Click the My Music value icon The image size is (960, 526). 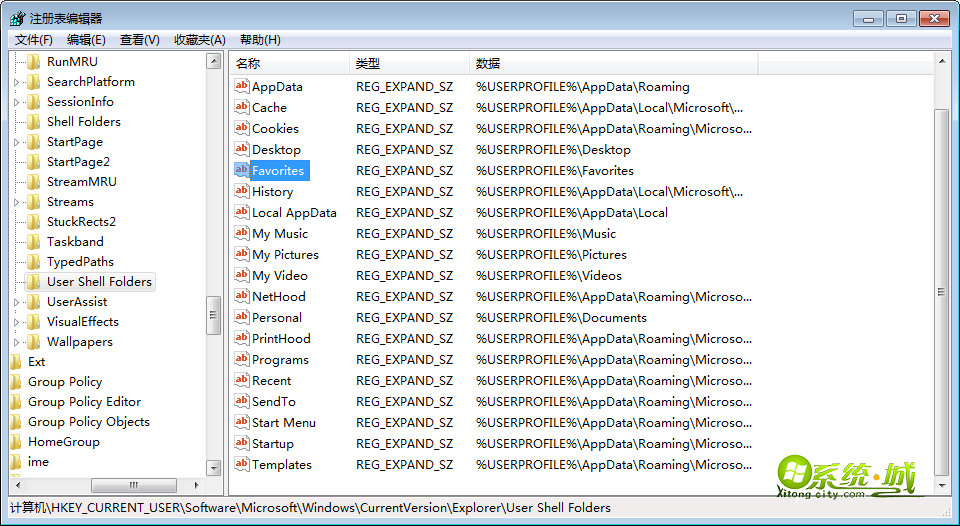[x=242, y=233]
